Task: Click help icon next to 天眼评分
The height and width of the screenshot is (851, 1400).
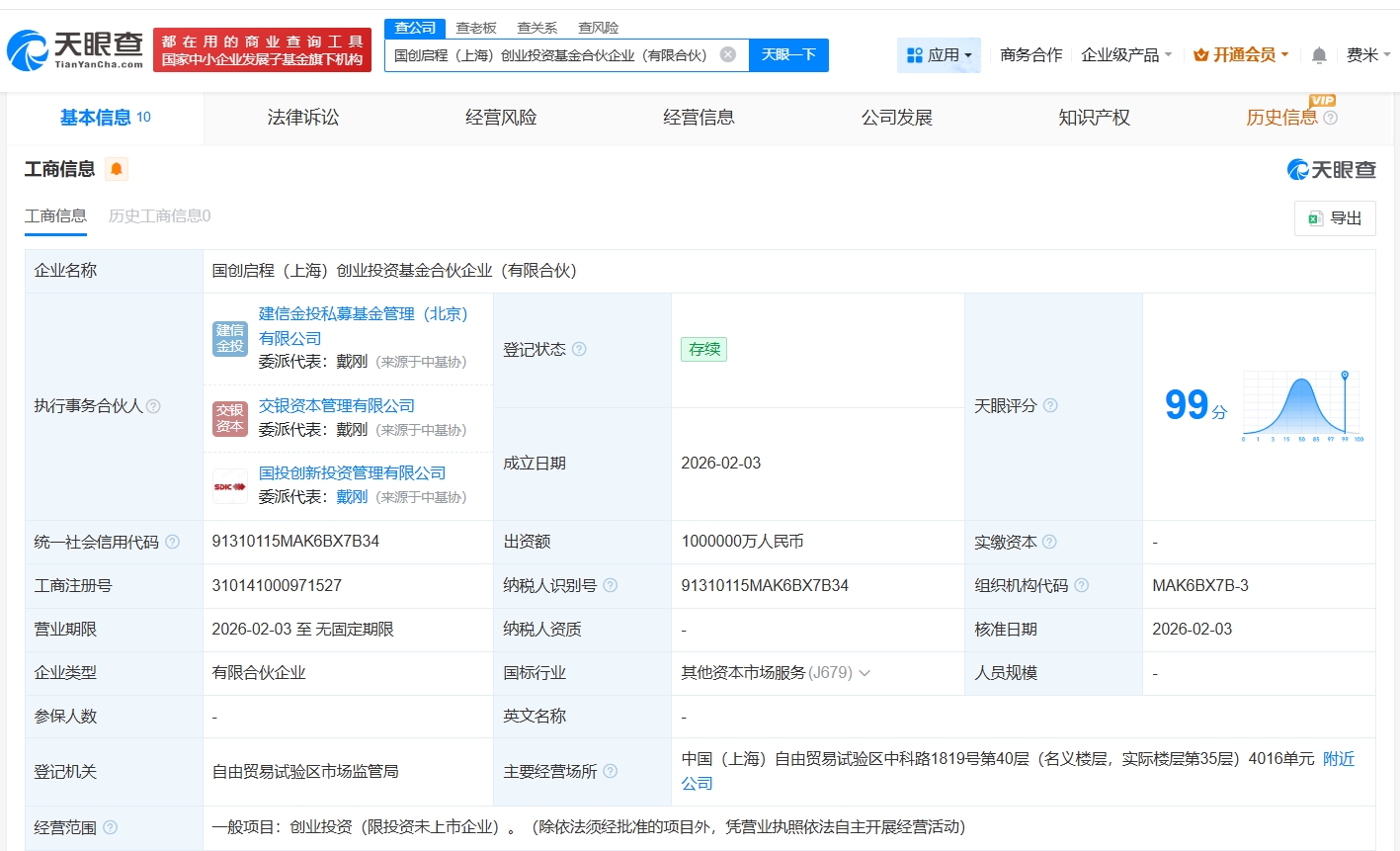Action: click(1050, 405)
